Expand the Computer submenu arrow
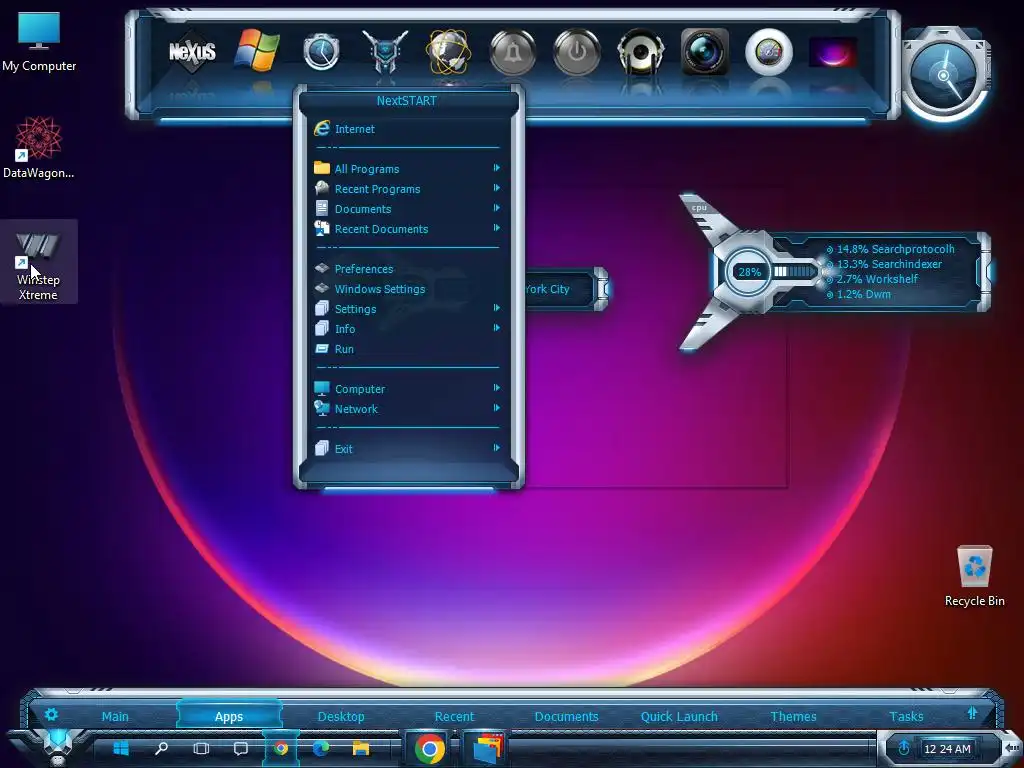This screenshot has height=768, width=1024. point(496,388)
